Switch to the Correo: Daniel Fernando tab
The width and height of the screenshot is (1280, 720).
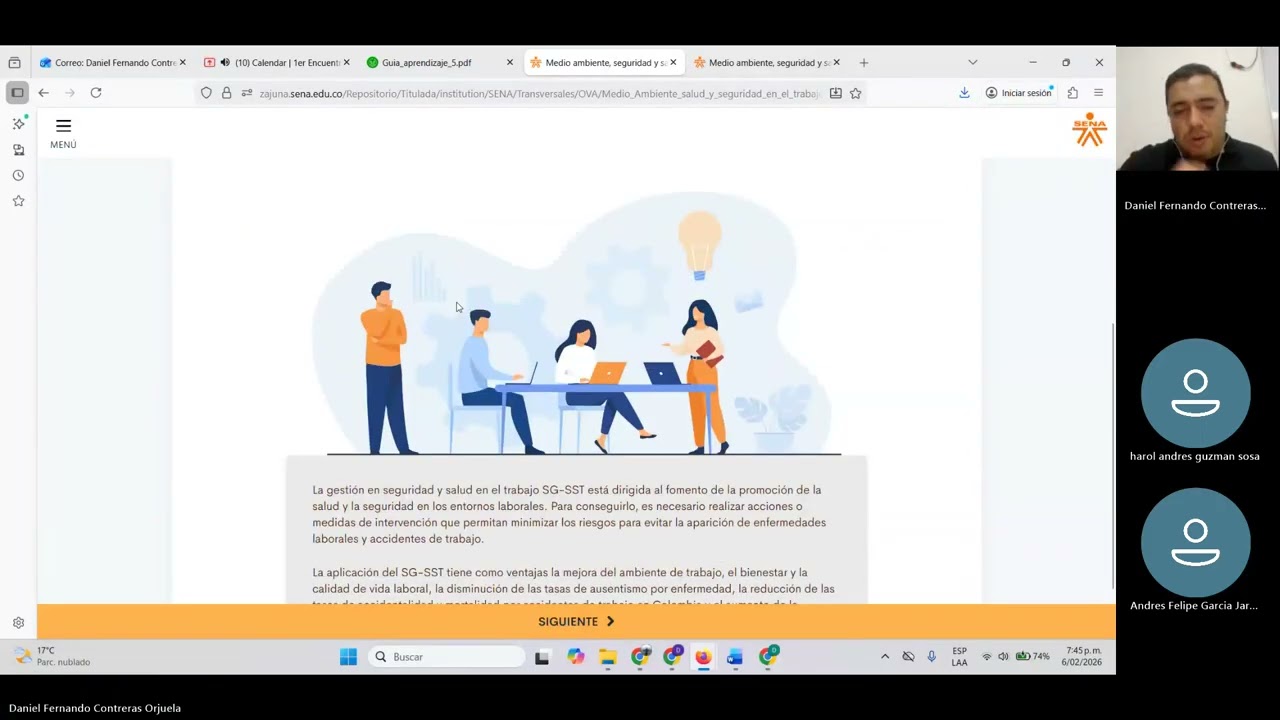pos(113,62)
